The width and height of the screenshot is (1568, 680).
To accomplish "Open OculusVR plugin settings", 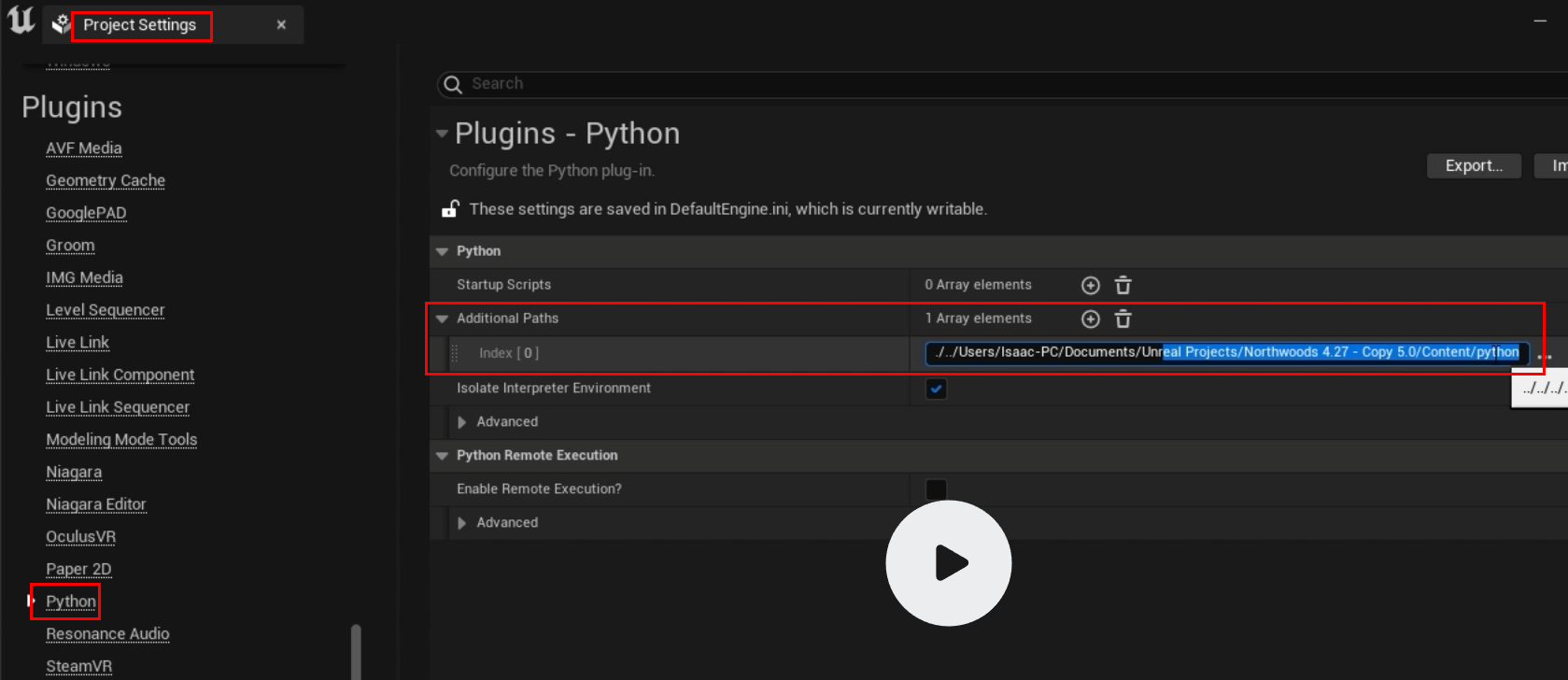I will point(80,536).
